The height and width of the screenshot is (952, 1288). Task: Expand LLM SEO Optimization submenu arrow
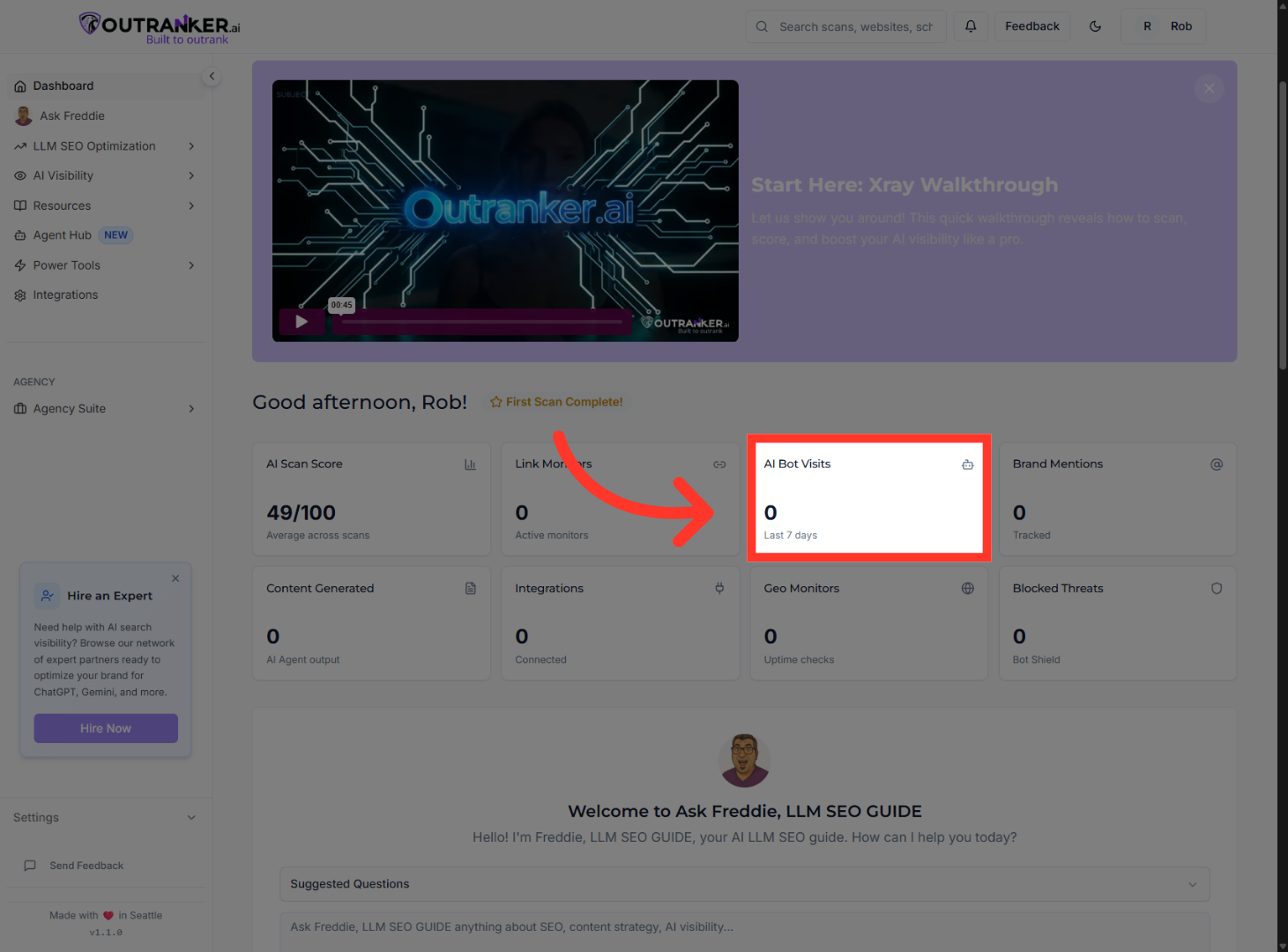coord(191,146)
